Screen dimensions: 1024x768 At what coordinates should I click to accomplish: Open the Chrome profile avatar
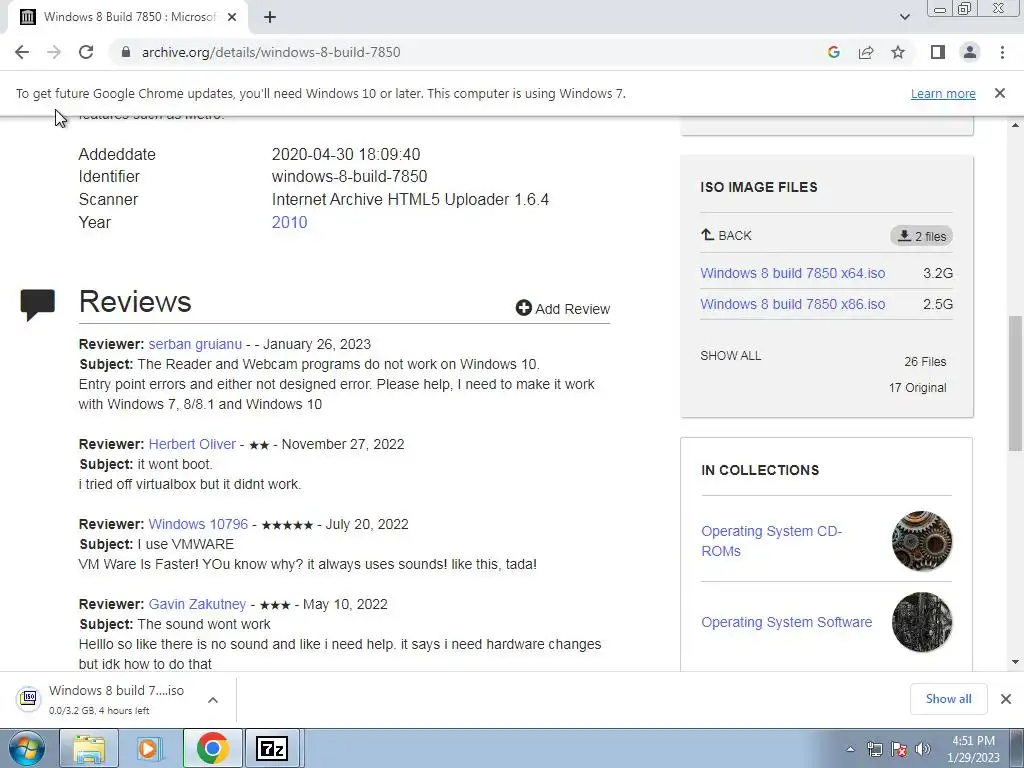tap(970, 52)
